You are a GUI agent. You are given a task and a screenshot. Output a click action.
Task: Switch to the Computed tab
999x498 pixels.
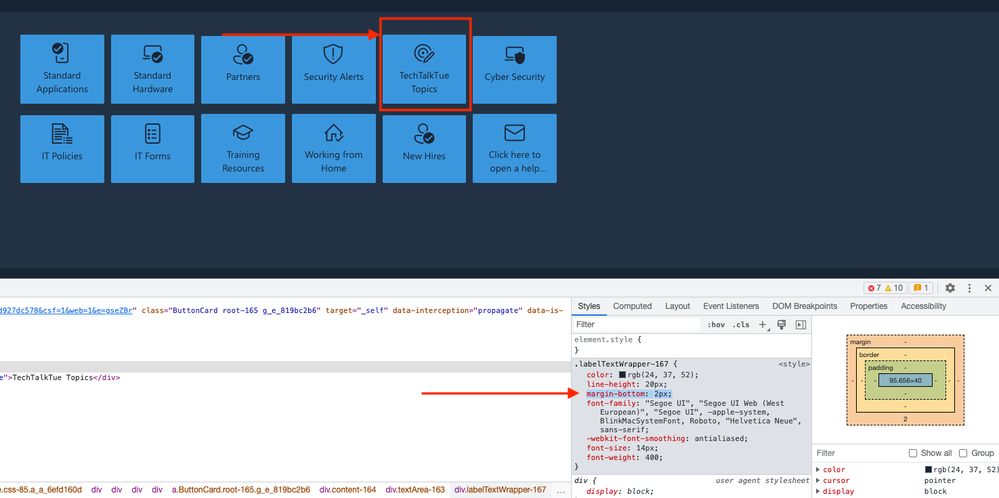tap(632, 306)
